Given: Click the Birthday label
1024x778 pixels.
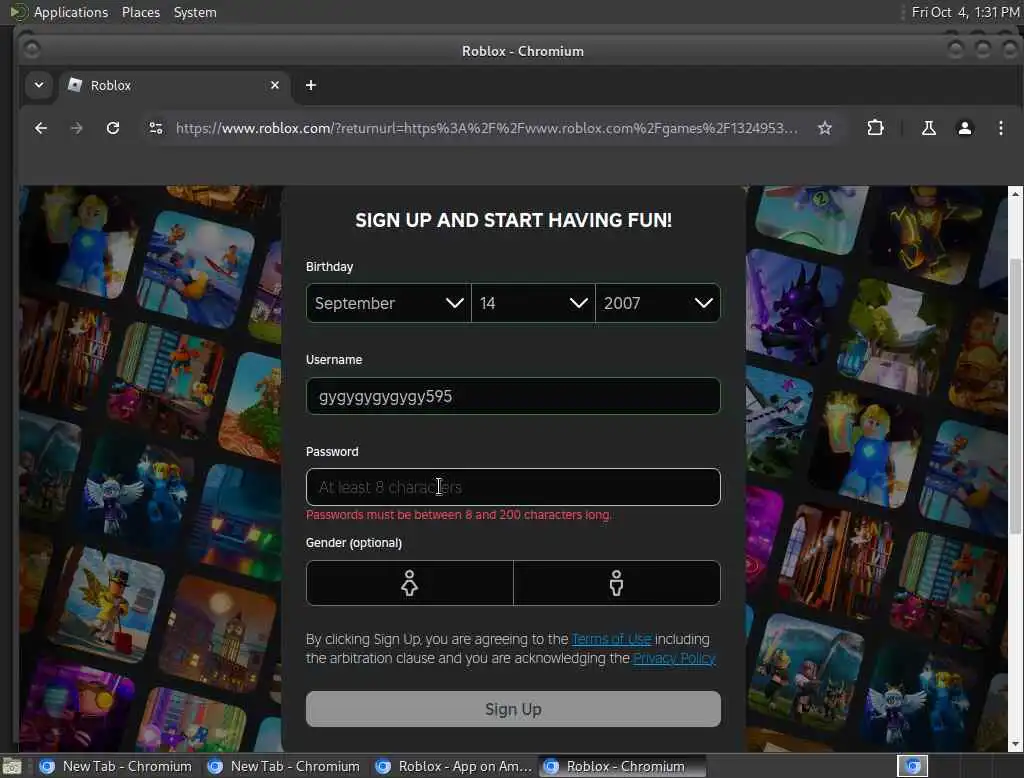Looking at the screenshot, I should 329,267.
